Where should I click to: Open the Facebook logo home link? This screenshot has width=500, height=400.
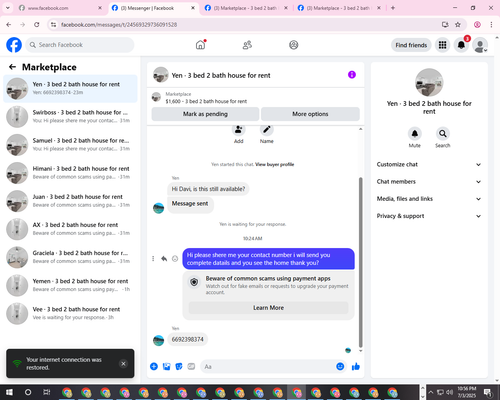14,45
